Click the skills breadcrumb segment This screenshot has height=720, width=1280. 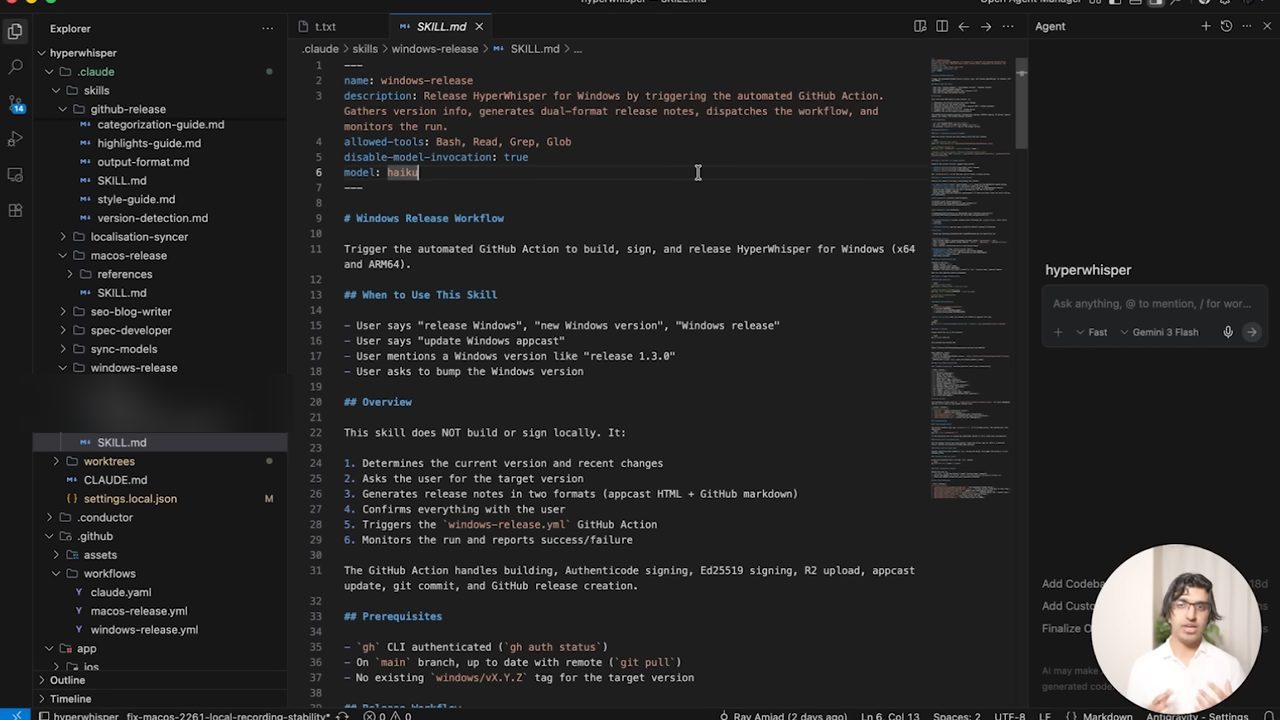point(364,49)
